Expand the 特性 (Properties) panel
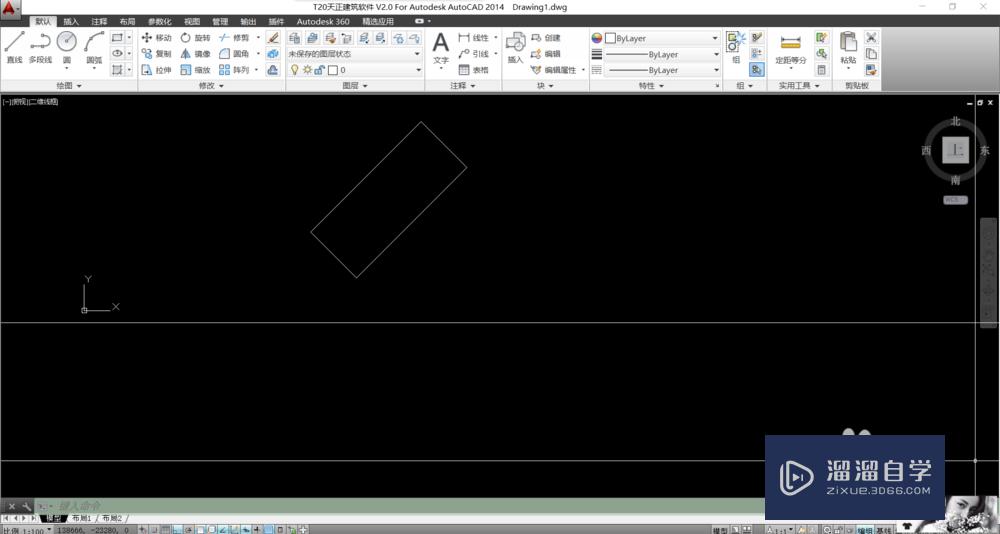 (x=651, y=85)
